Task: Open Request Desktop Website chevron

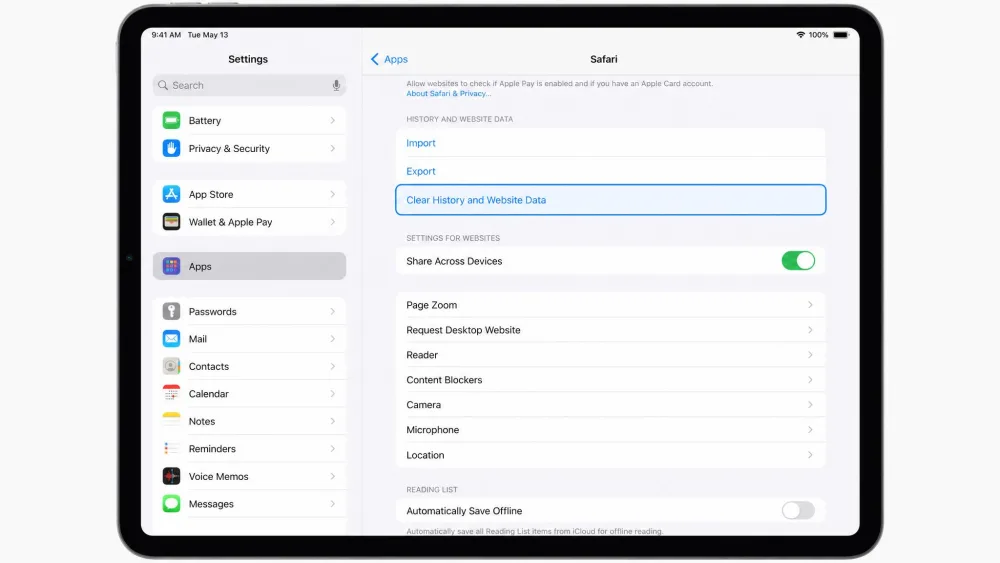Action: 810,330
